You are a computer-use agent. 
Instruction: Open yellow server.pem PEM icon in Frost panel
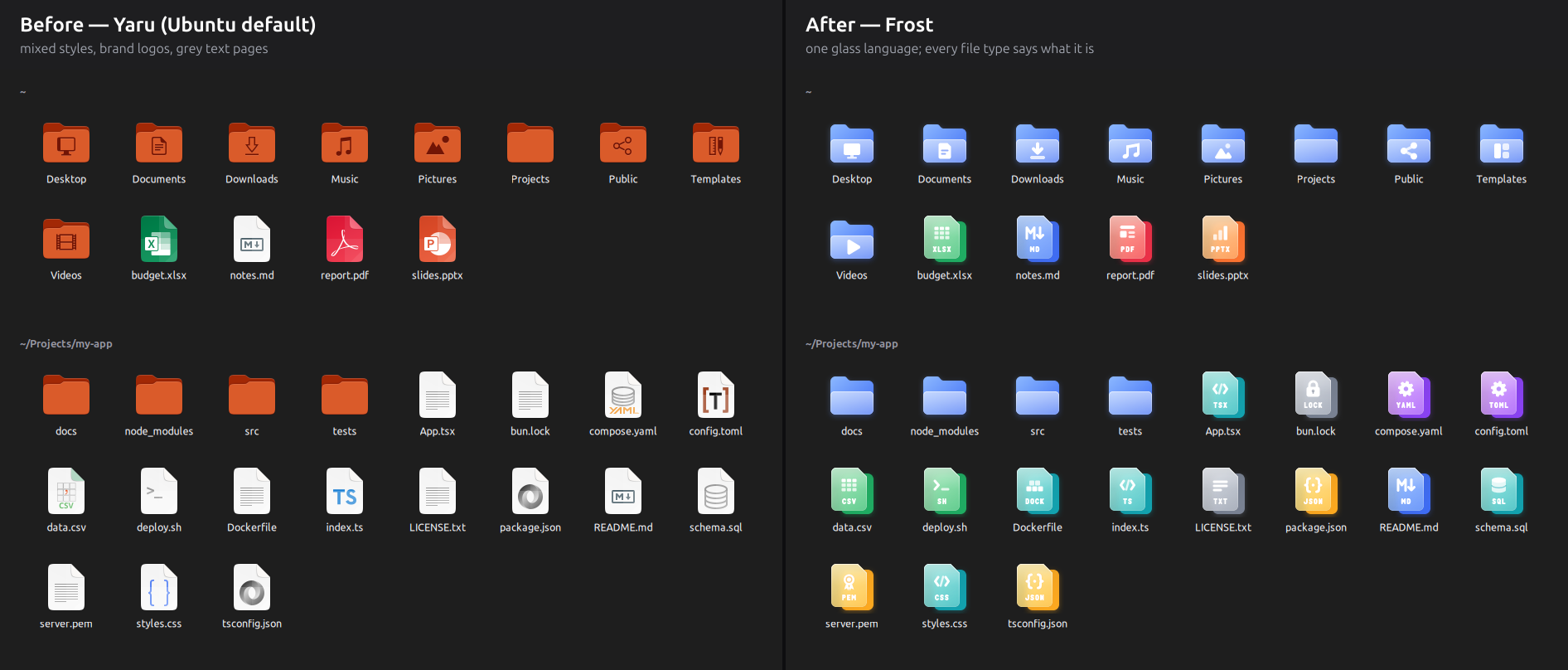(x=852, y=587)
